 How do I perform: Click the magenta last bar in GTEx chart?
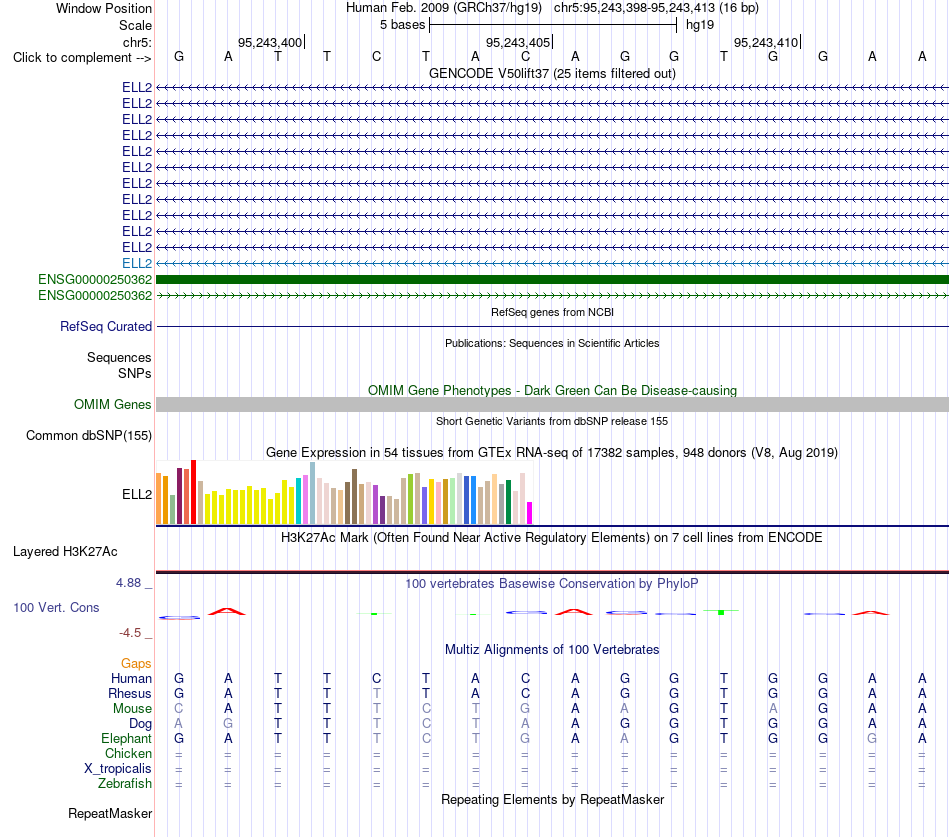[530, 513]
